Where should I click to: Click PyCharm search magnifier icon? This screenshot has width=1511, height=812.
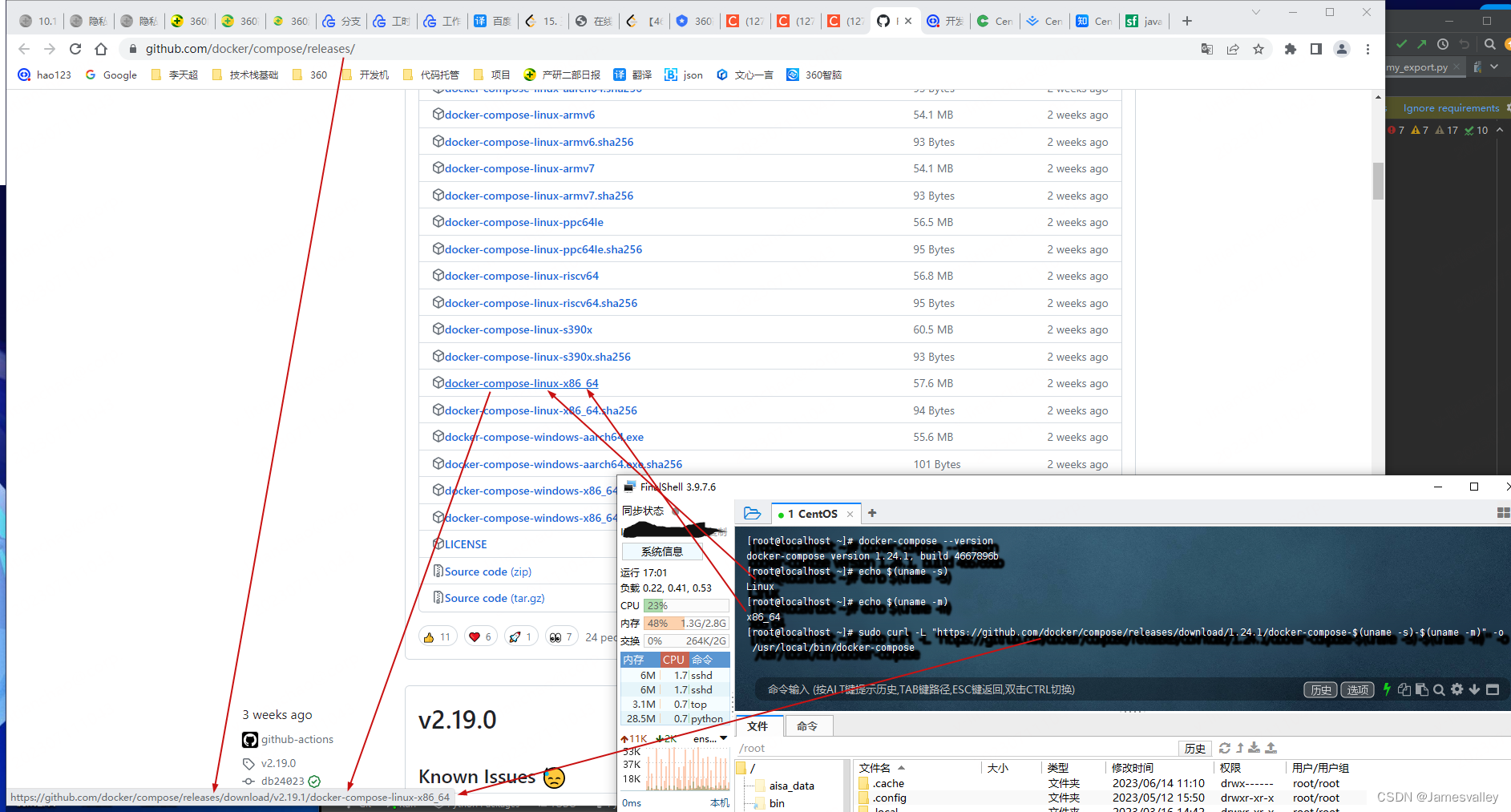pyautogui.click(x=1490, y=44)
